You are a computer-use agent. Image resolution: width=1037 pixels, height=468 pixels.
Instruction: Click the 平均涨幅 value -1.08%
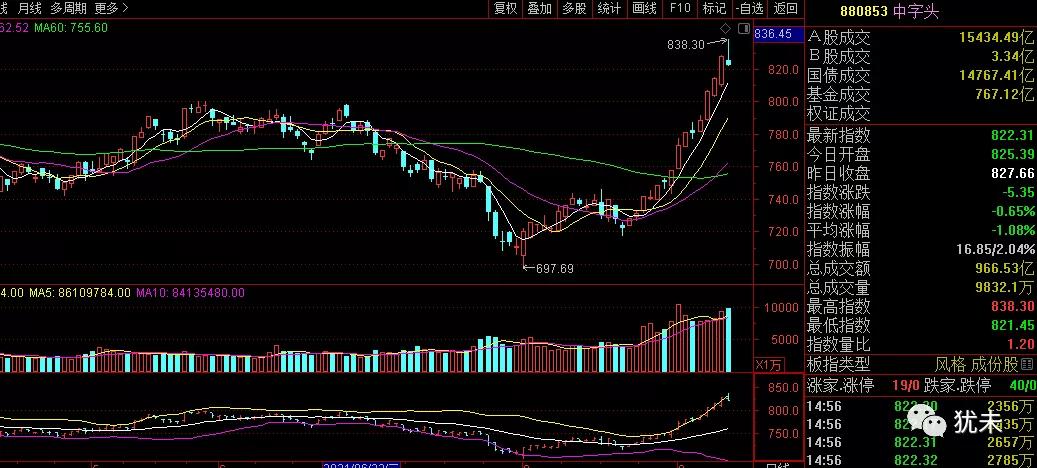pyautogui.click(x=1013, y=231)
